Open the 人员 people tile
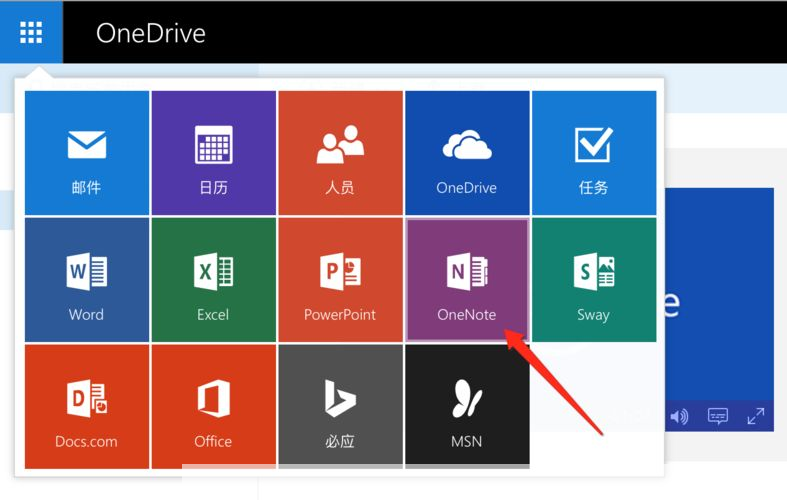787x500 pixels. tap(340, 153)
